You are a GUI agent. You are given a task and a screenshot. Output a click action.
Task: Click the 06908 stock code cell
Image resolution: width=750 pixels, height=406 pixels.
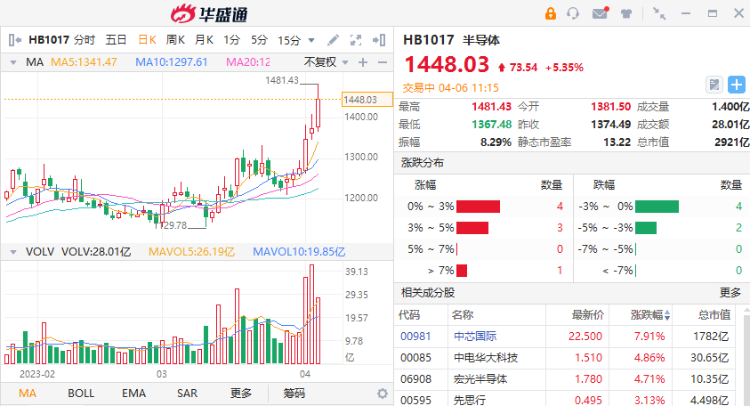pyautogui.click(x=416, y=379)
